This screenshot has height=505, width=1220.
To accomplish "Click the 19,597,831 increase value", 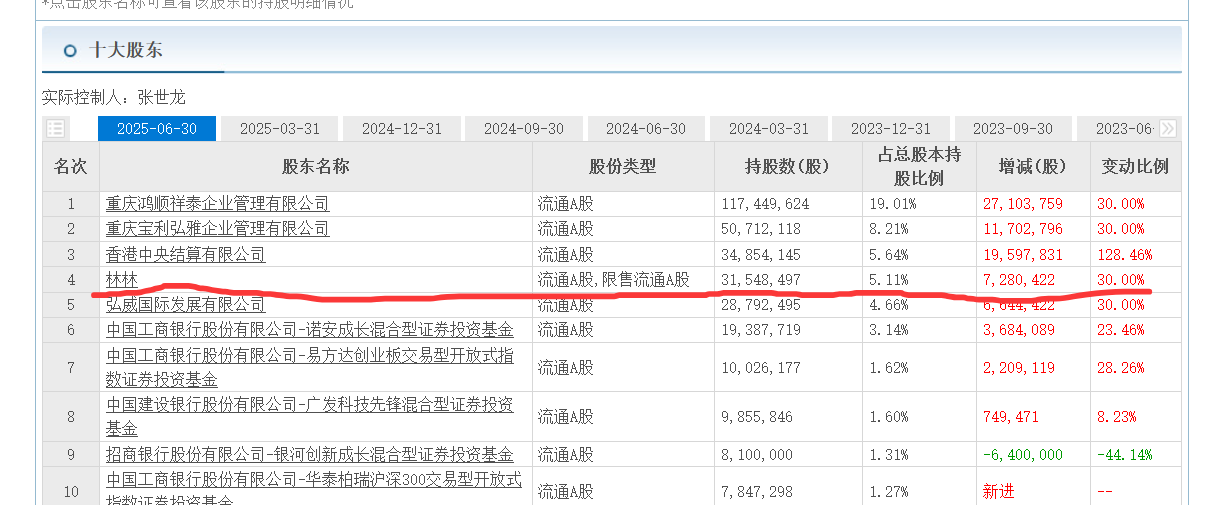I will pyautogui.click(x=1023, y=254).
